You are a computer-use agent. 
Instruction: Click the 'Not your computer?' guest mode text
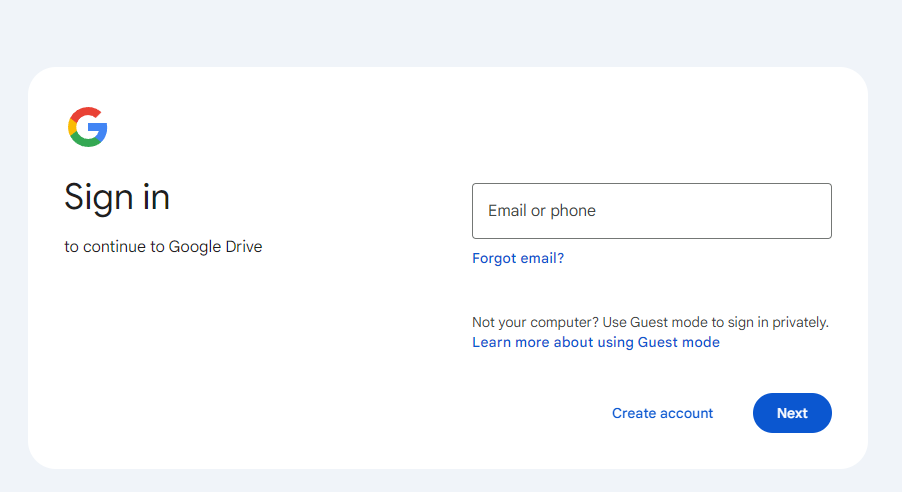click(650, 322)
